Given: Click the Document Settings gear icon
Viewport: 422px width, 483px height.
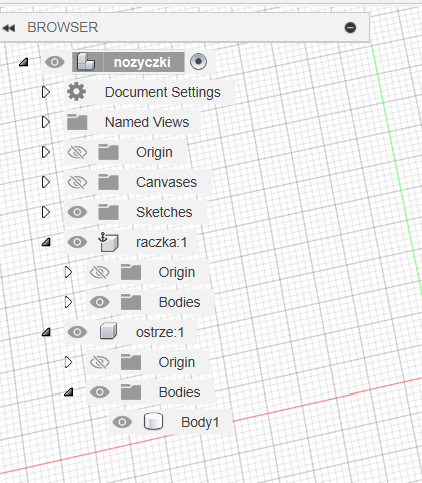Looking at the screenshot, I should (x=77, y=92).
